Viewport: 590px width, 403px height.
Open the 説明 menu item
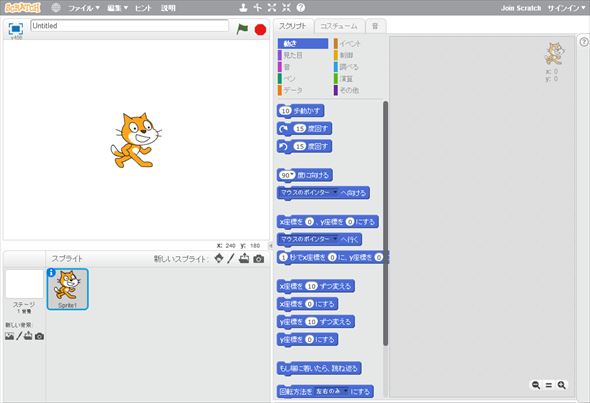click(x=168, y=8)
